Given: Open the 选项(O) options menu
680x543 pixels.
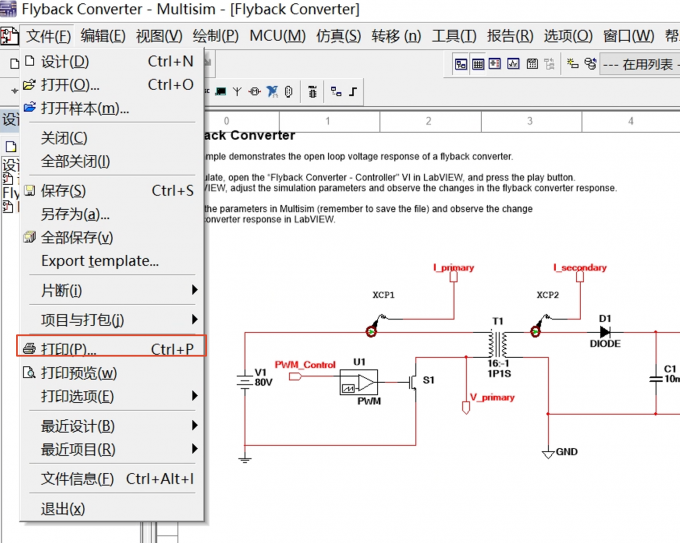Looking at the screenshot, I should click(x=568, y=36).
